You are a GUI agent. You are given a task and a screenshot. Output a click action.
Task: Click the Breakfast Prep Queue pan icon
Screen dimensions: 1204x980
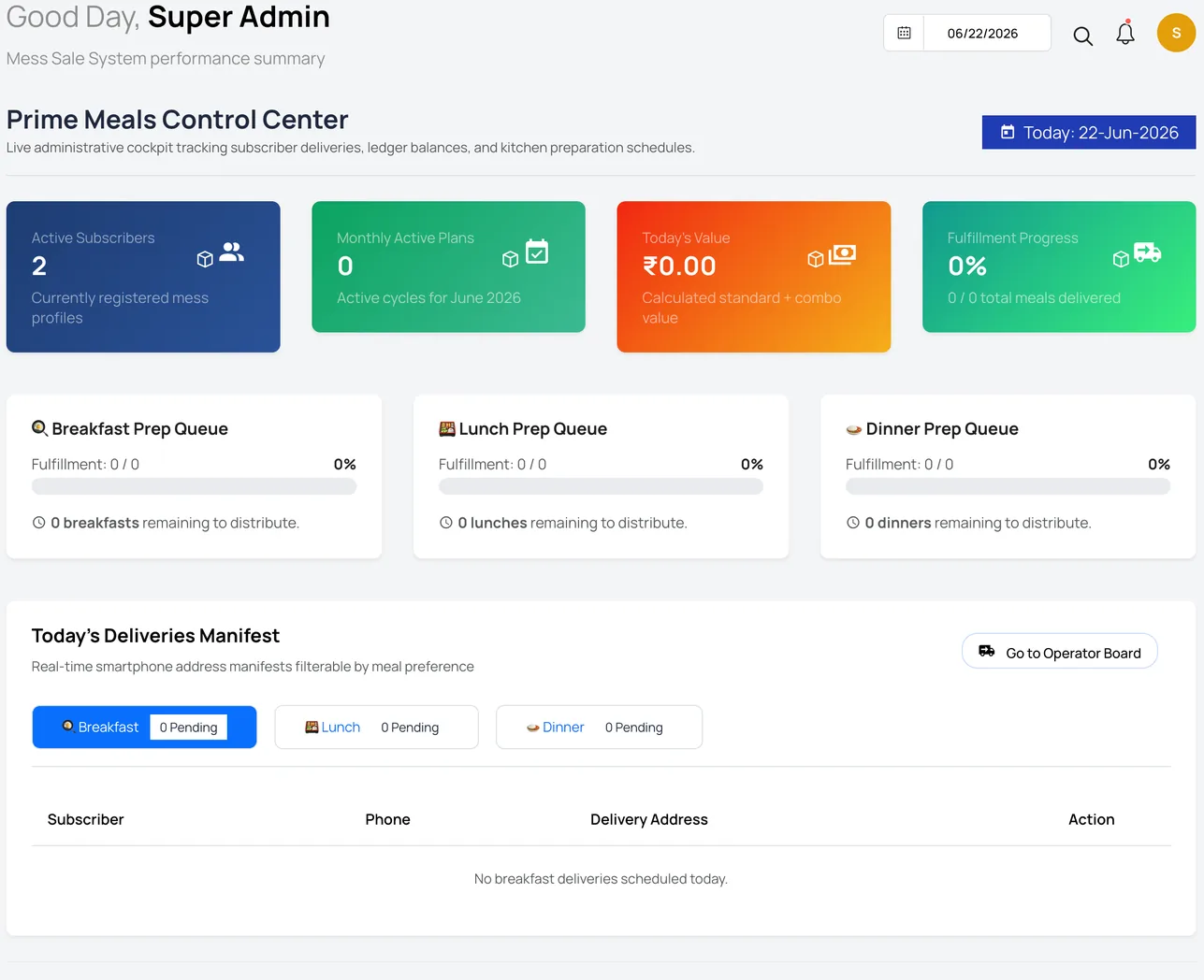tap(39, 428)
